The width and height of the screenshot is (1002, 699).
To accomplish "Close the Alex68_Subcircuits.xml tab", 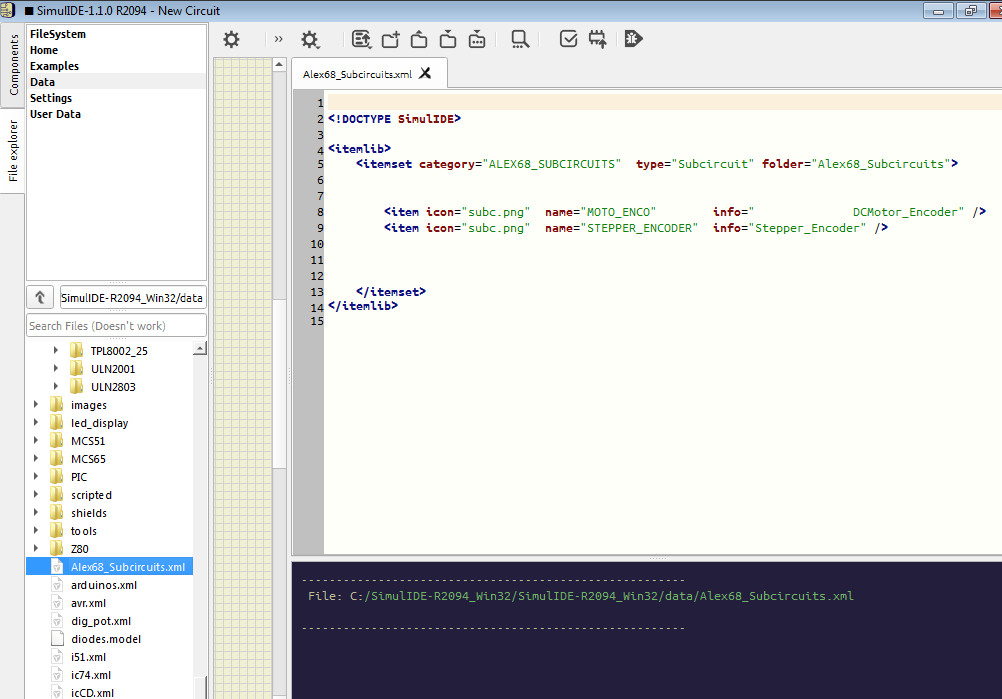I will (x=425, y=73).
